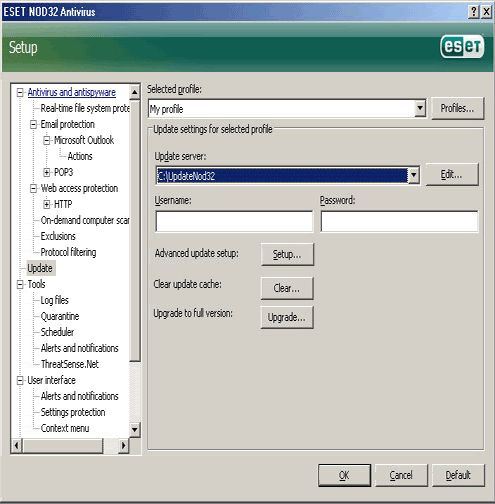Select Alerts and notifications under User interface
This screenshot has width=495, height=504.
[80, 396]
